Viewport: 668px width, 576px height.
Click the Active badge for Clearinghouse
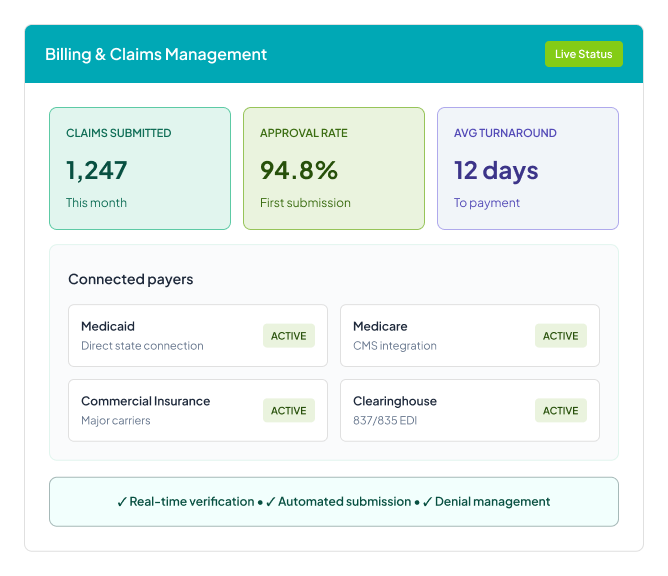click(561, 410)
